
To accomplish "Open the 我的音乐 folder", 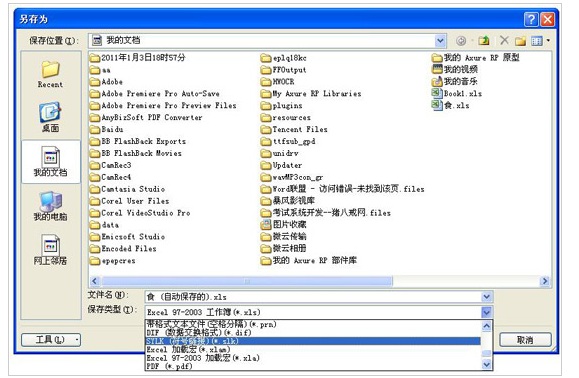I will pyautogui.click(x=455, y=81).
